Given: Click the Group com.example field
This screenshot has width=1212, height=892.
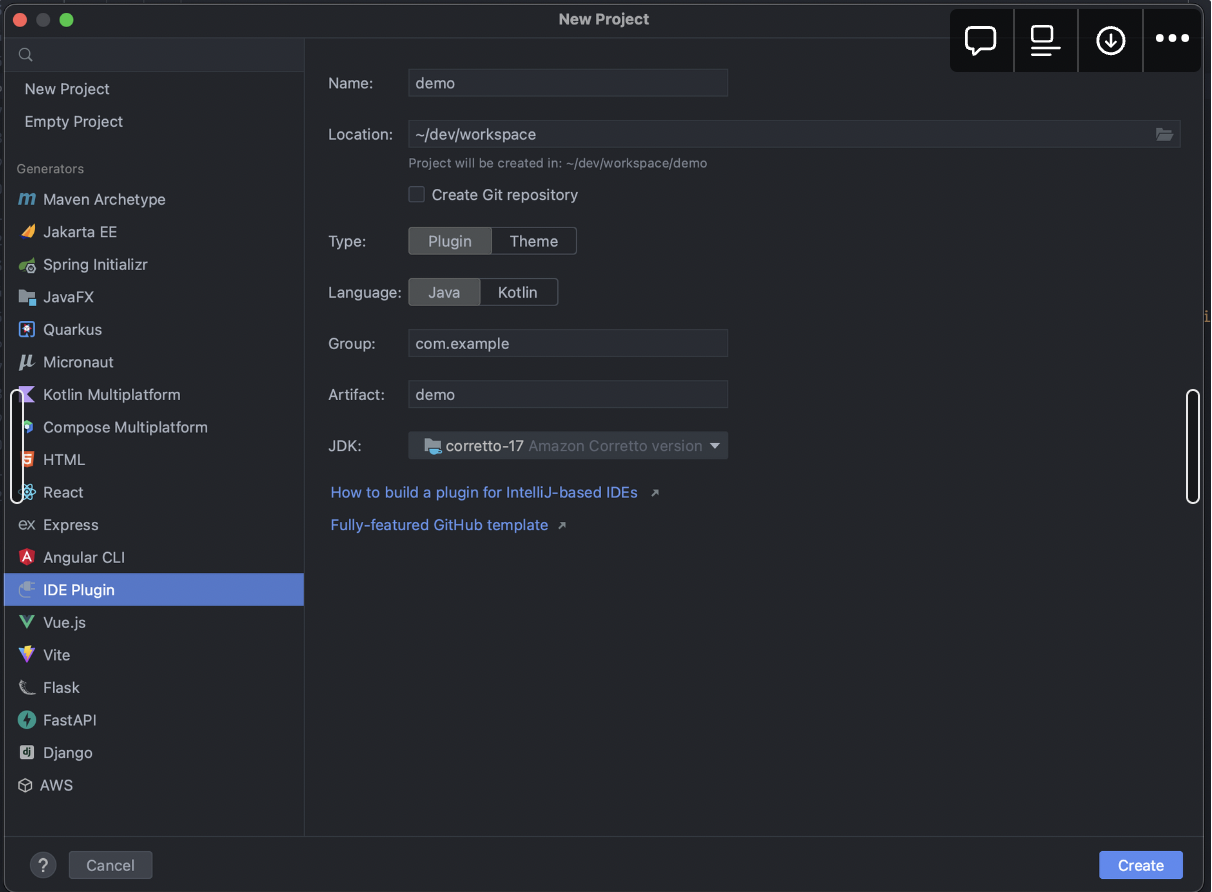Looking at the screenshot, I should pyautogui.click(x=568, y=344).
